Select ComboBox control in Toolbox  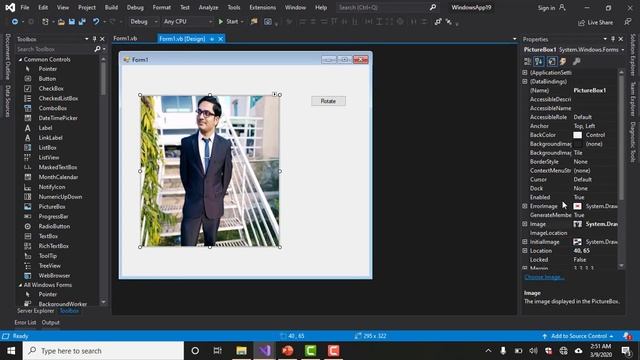tap(53, 108)
